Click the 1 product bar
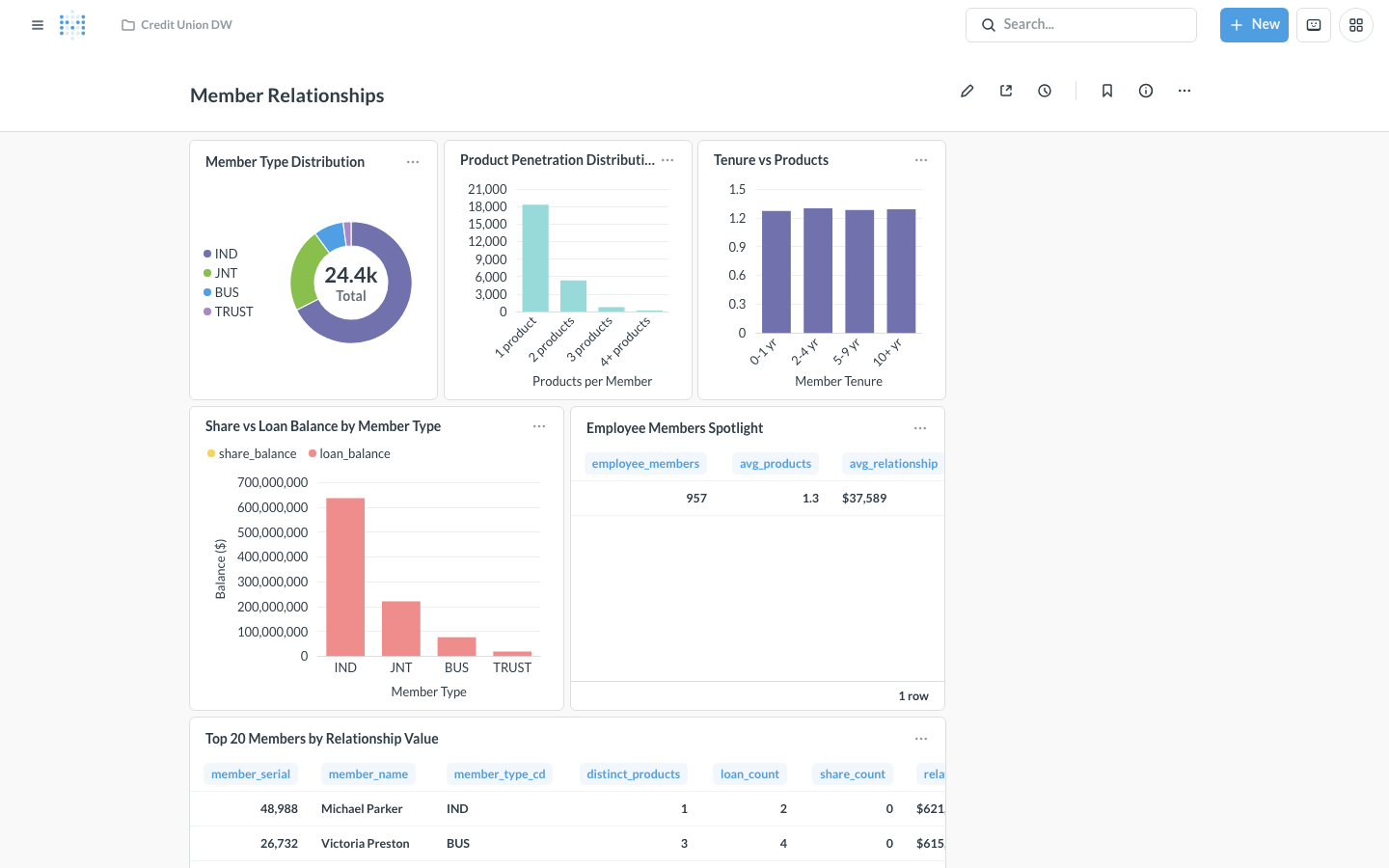This screenshot has width=1389, height=868. pos(535,258)
